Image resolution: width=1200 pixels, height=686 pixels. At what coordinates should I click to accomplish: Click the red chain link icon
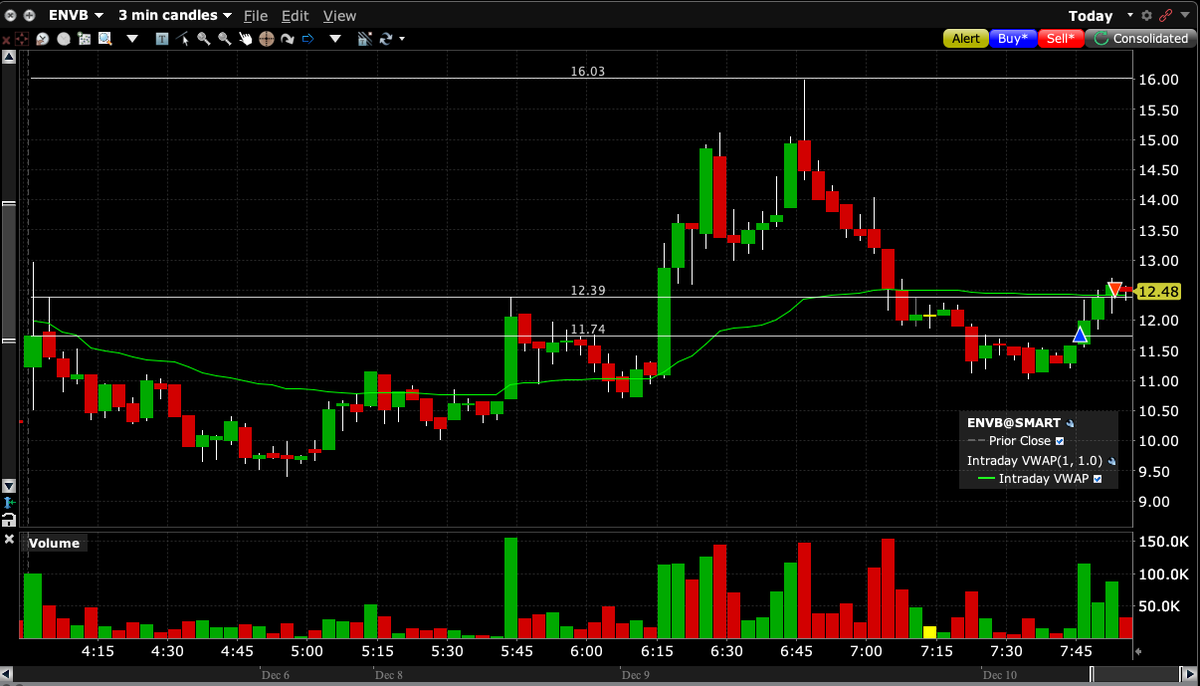[1165, 15]
